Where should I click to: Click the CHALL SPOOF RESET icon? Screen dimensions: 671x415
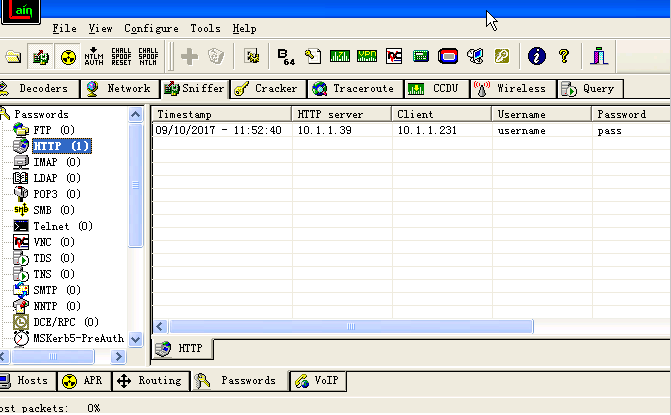[121, 56]
